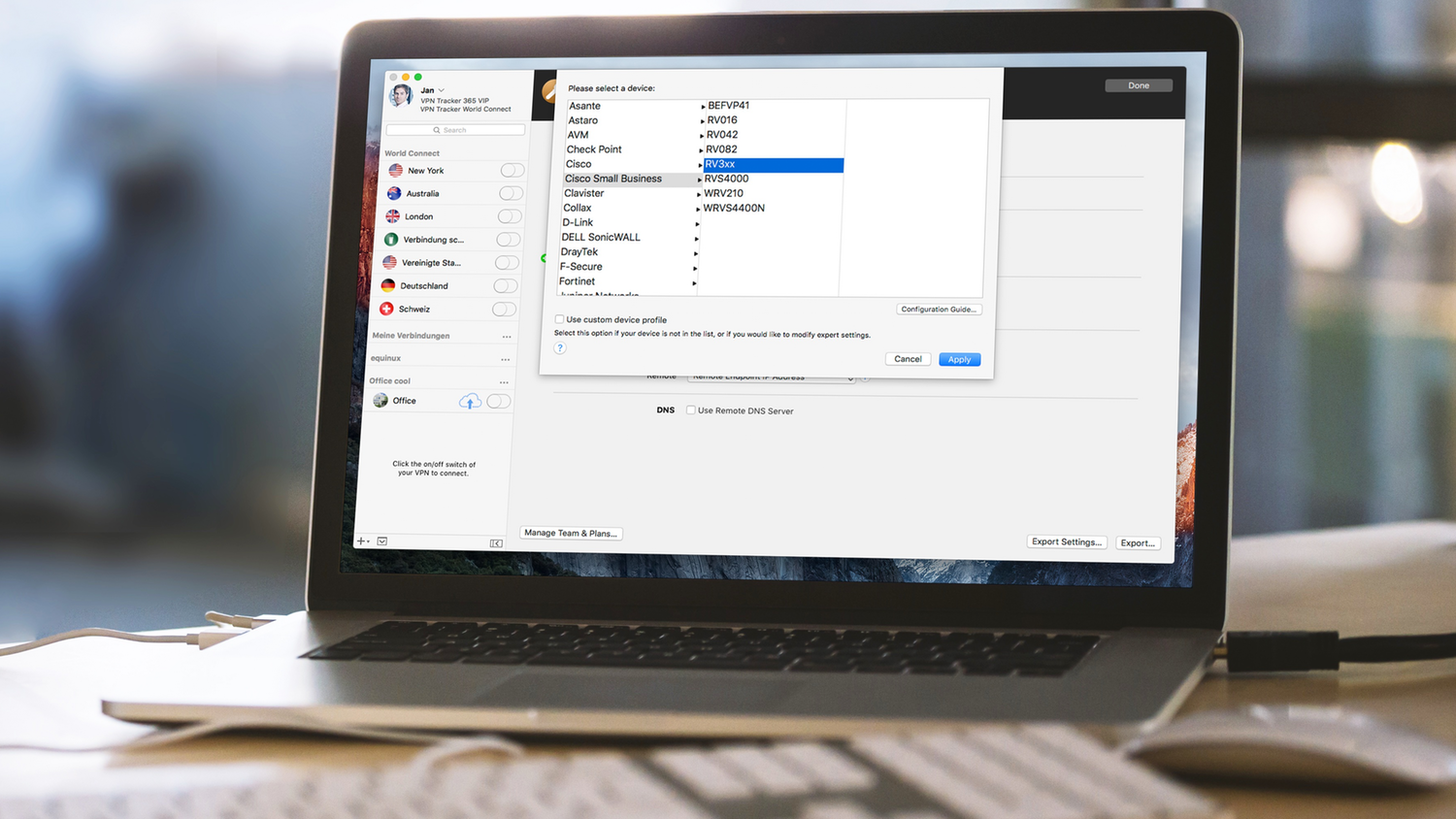Open the Configuration Guide

tap(938, 309)
